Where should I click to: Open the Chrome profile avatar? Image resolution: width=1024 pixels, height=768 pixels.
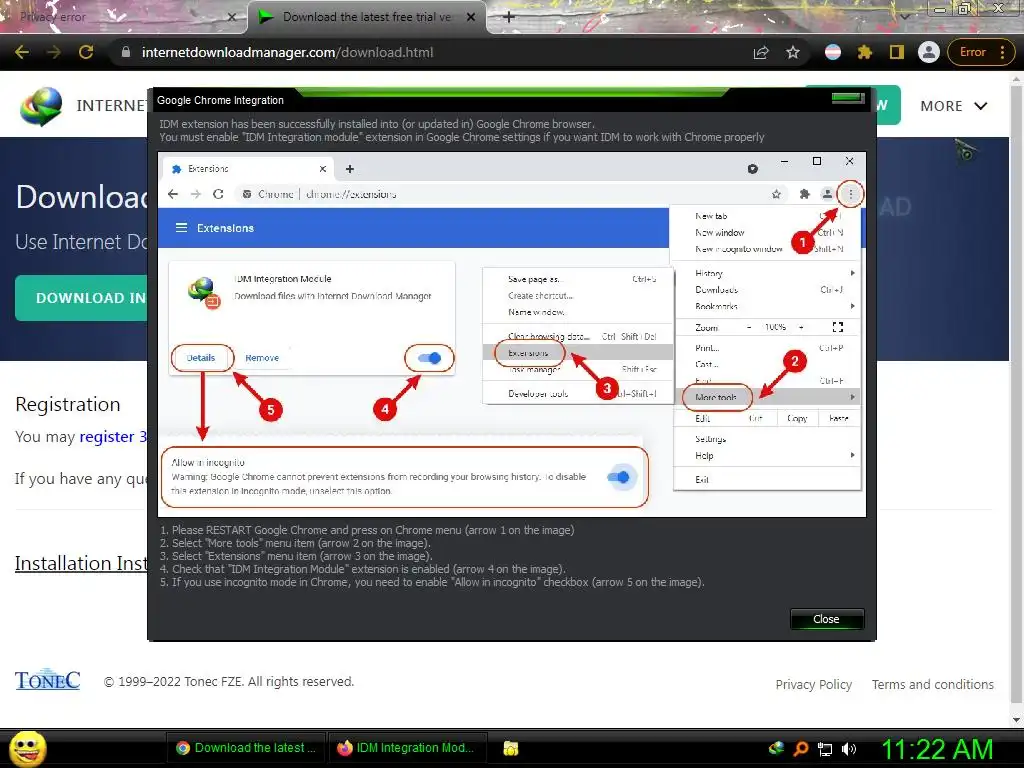[x=929, y=52]
